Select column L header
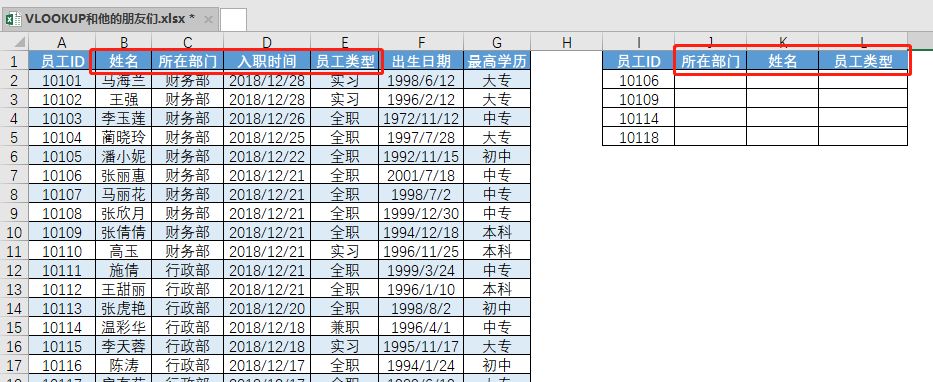This screenshot has height=382, width=933. tap(863, 42)
